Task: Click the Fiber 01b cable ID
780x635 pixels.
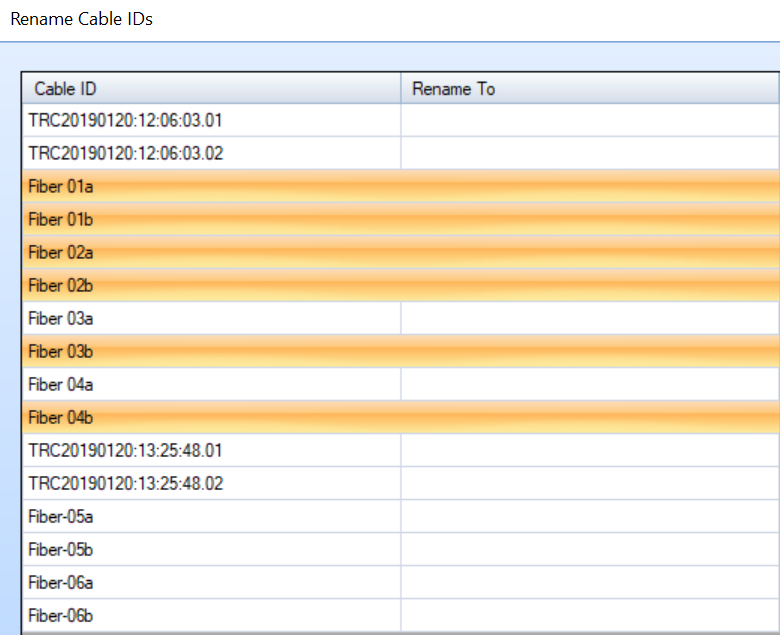Action: [61, 219]
